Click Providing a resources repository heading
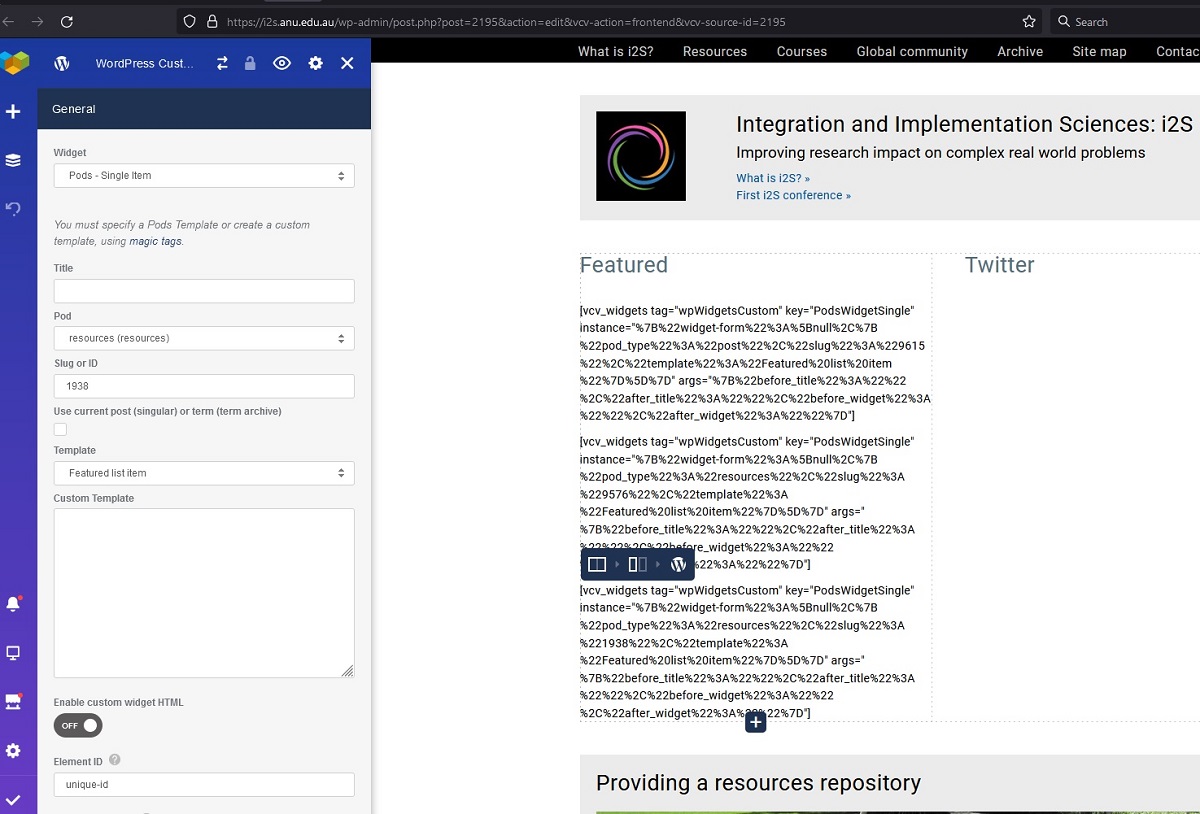Image resolution: width=1200 pixels, height=814 pixels. click(758, 783)
